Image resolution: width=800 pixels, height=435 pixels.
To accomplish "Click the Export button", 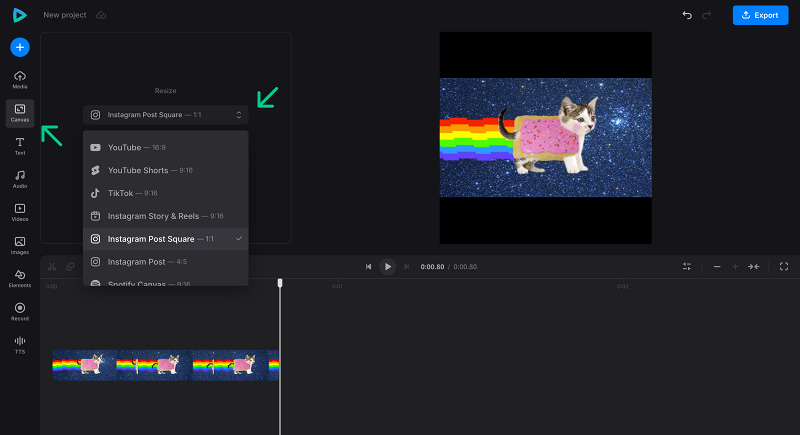I will (760, 15).
